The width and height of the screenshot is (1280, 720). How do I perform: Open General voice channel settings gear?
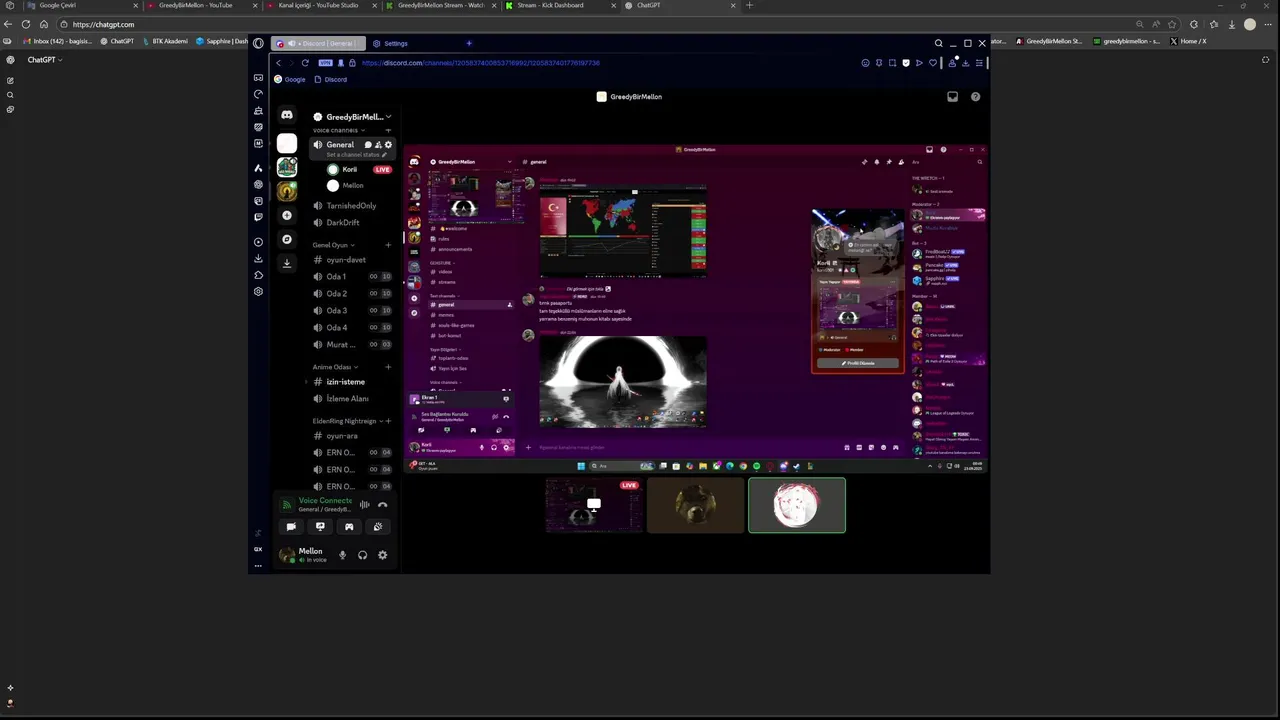(x=389, y=145)
